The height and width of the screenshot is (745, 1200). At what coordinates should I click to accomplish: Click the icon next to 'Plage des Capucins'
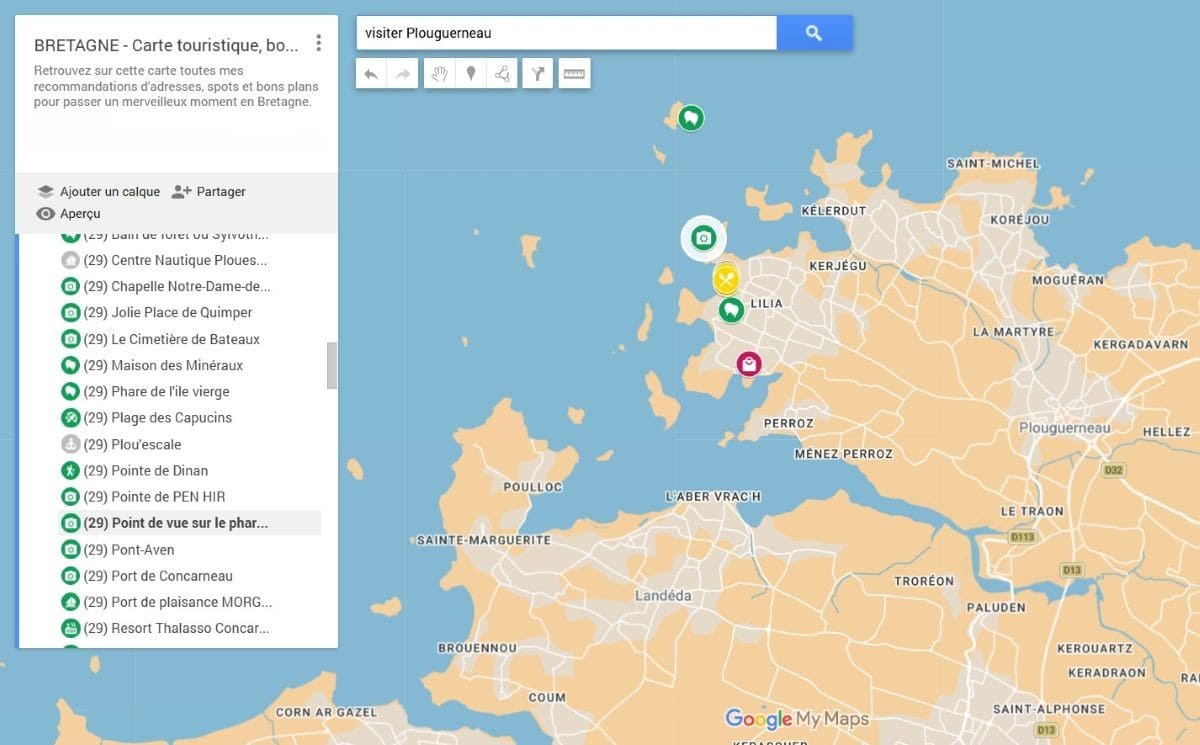[70, 417]
